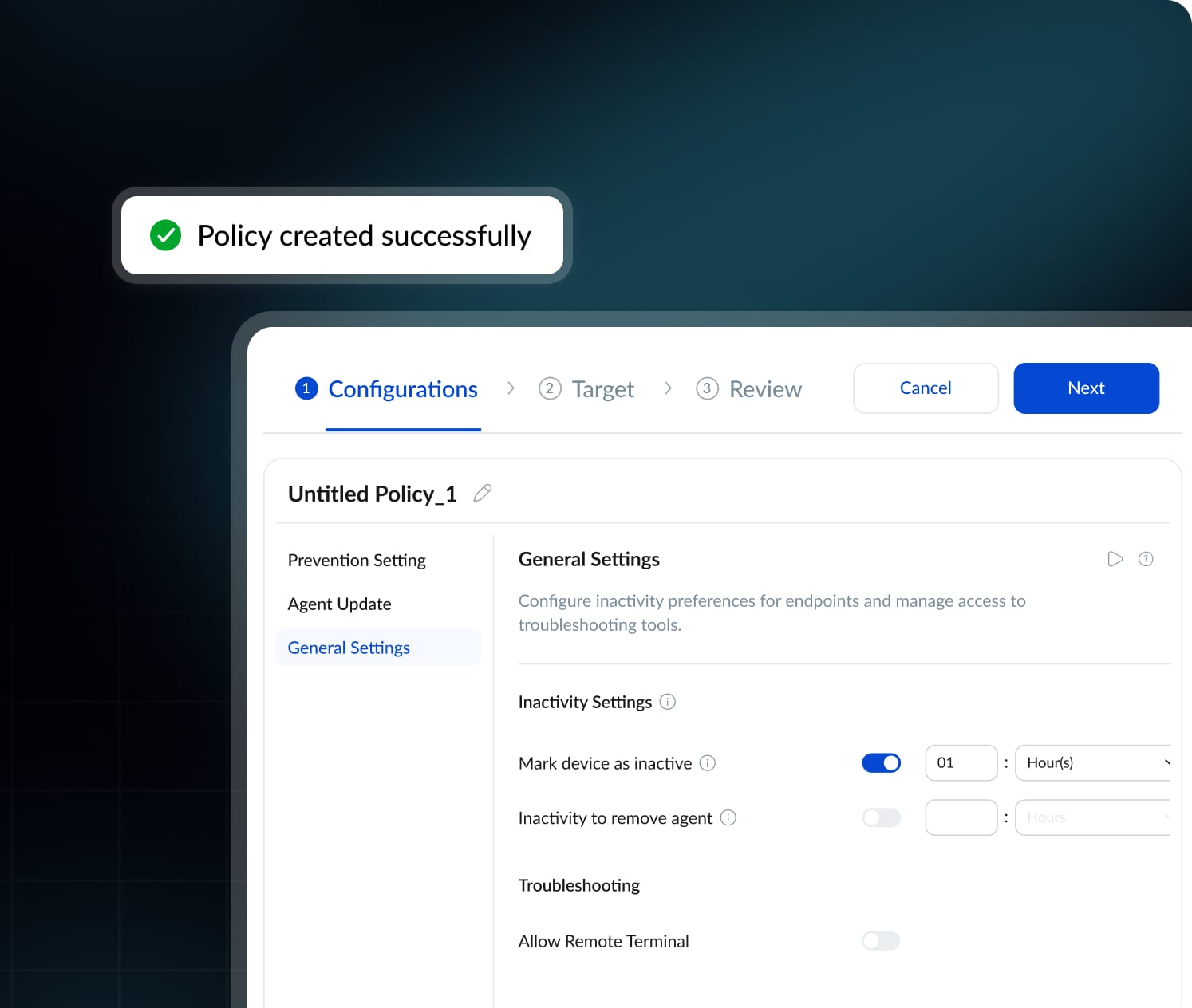The height and width of the screenshot is (1008, 1192).
Task: Select the Configurations step
Action: 402,388
